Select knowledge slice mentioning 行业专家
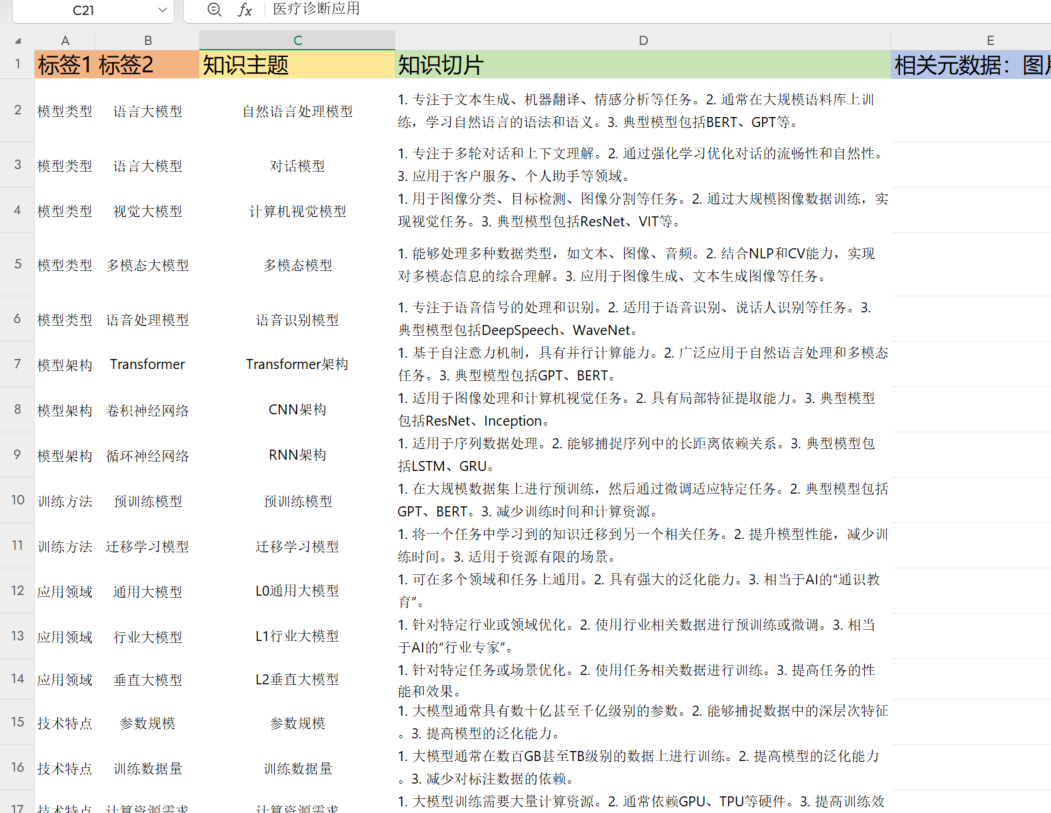This screenshot has height=813, width=1051. coord(643,636)
